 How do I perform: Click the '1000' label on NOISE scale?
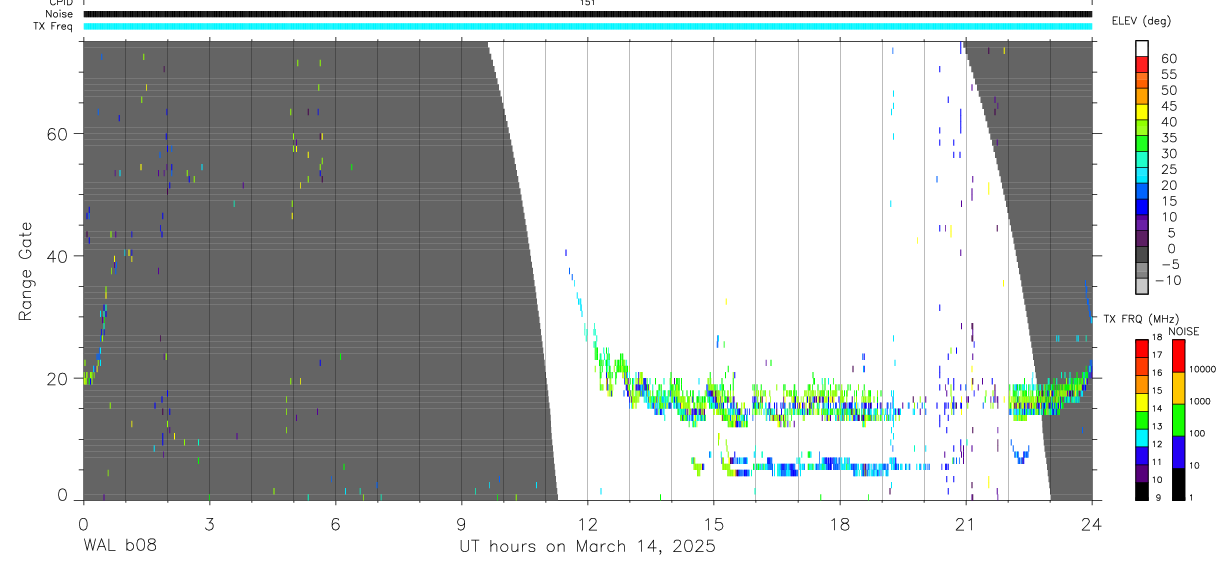click(1199, 401)
